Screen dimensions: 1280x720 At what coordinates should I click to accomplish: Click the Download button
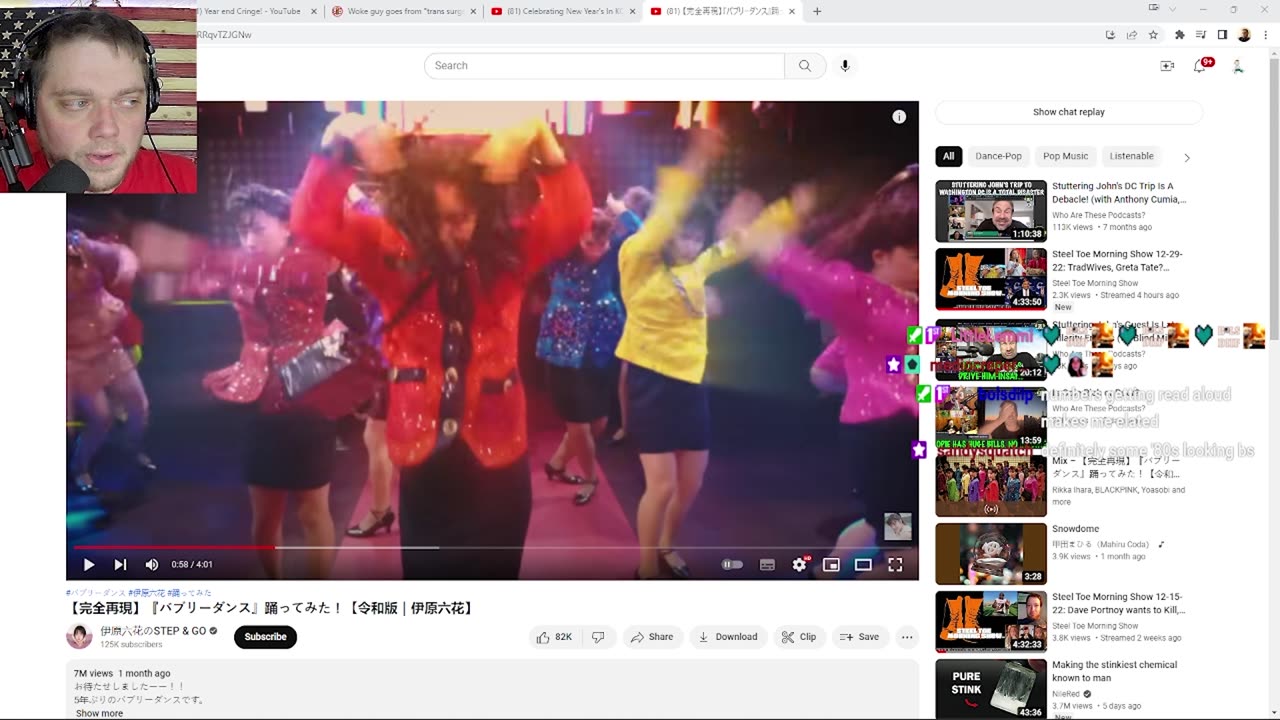pyautogui.click(x=727, y=637)
